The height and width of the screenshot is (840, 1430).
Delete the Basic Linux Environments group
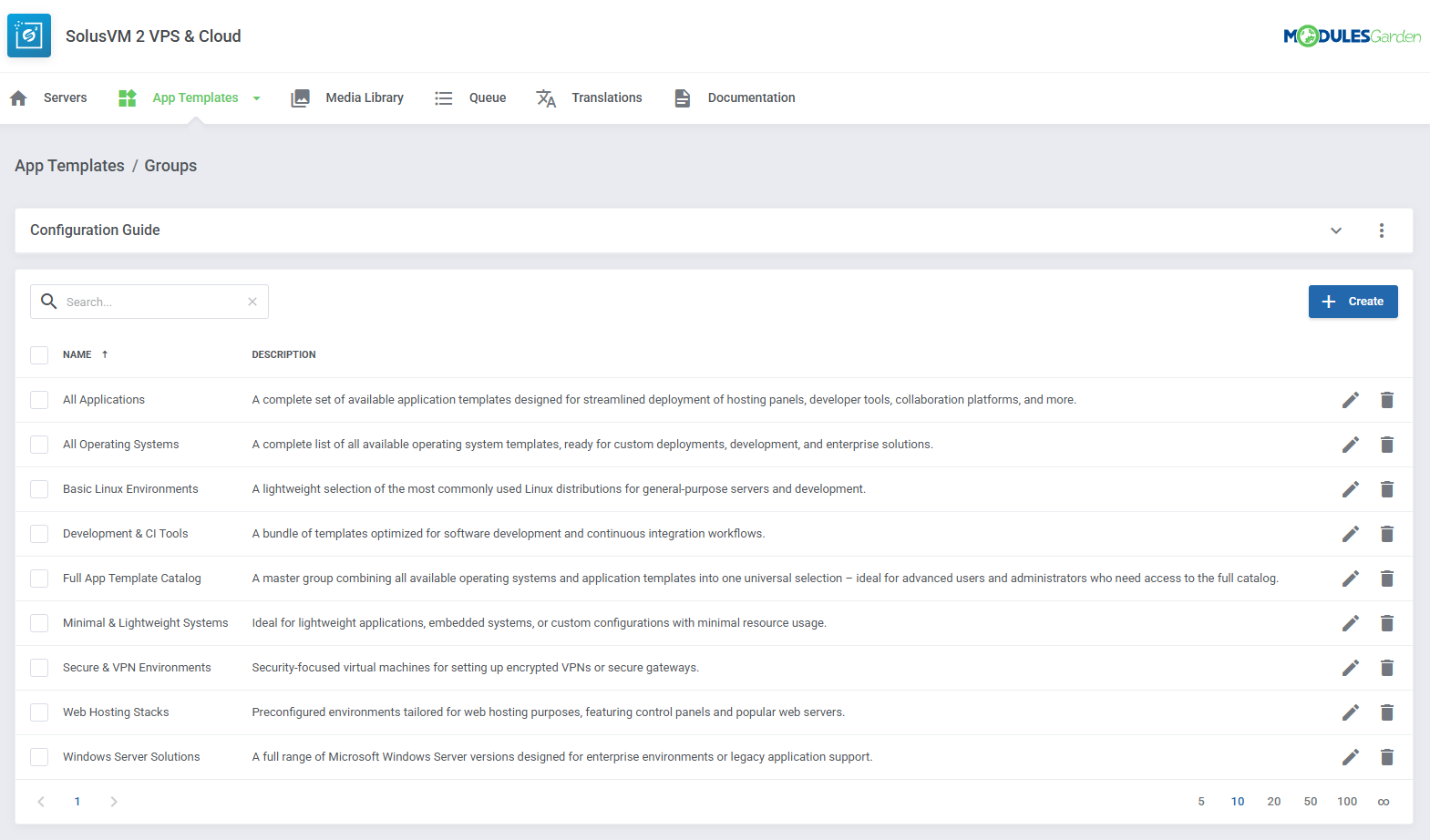pyautogui.click(x=1386, y=489)
